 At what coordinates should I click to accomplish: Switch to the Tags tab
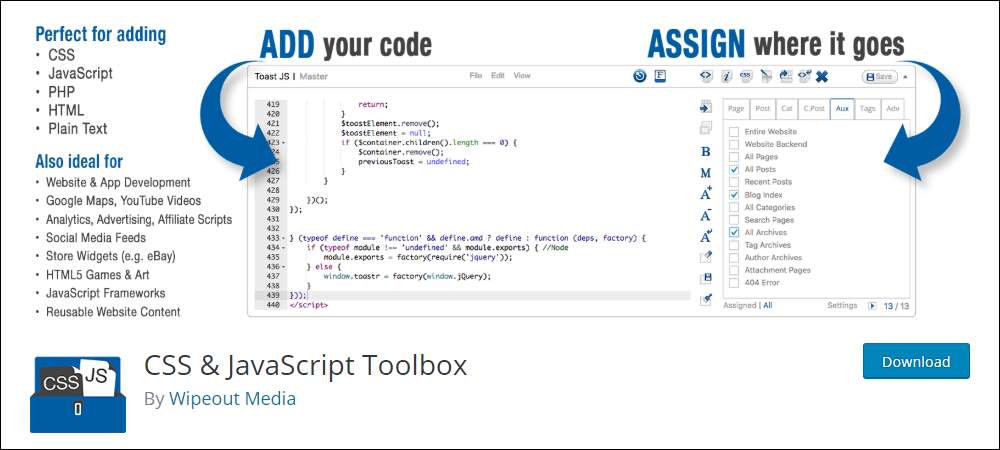867,109
